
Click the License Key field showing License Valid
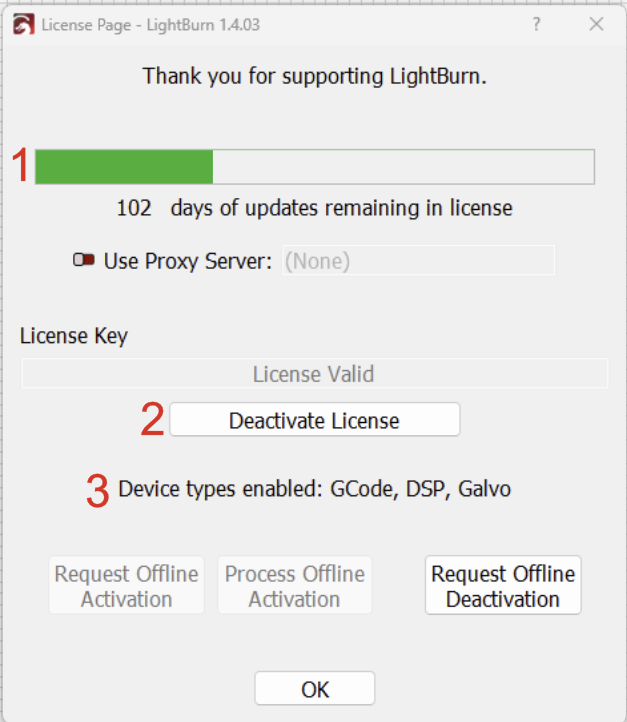[314, 373]
